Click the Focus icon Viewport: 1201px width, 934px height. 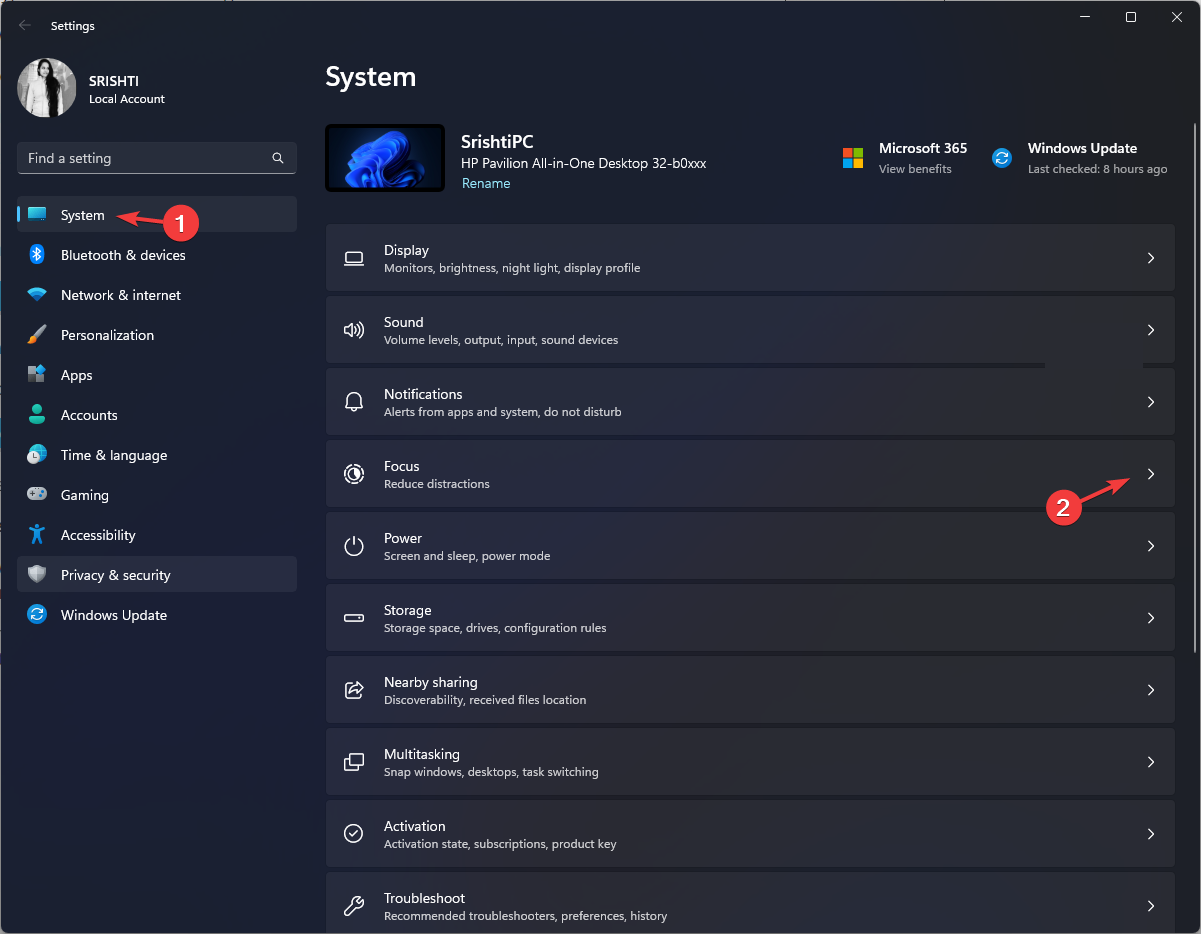pos(354,474)
